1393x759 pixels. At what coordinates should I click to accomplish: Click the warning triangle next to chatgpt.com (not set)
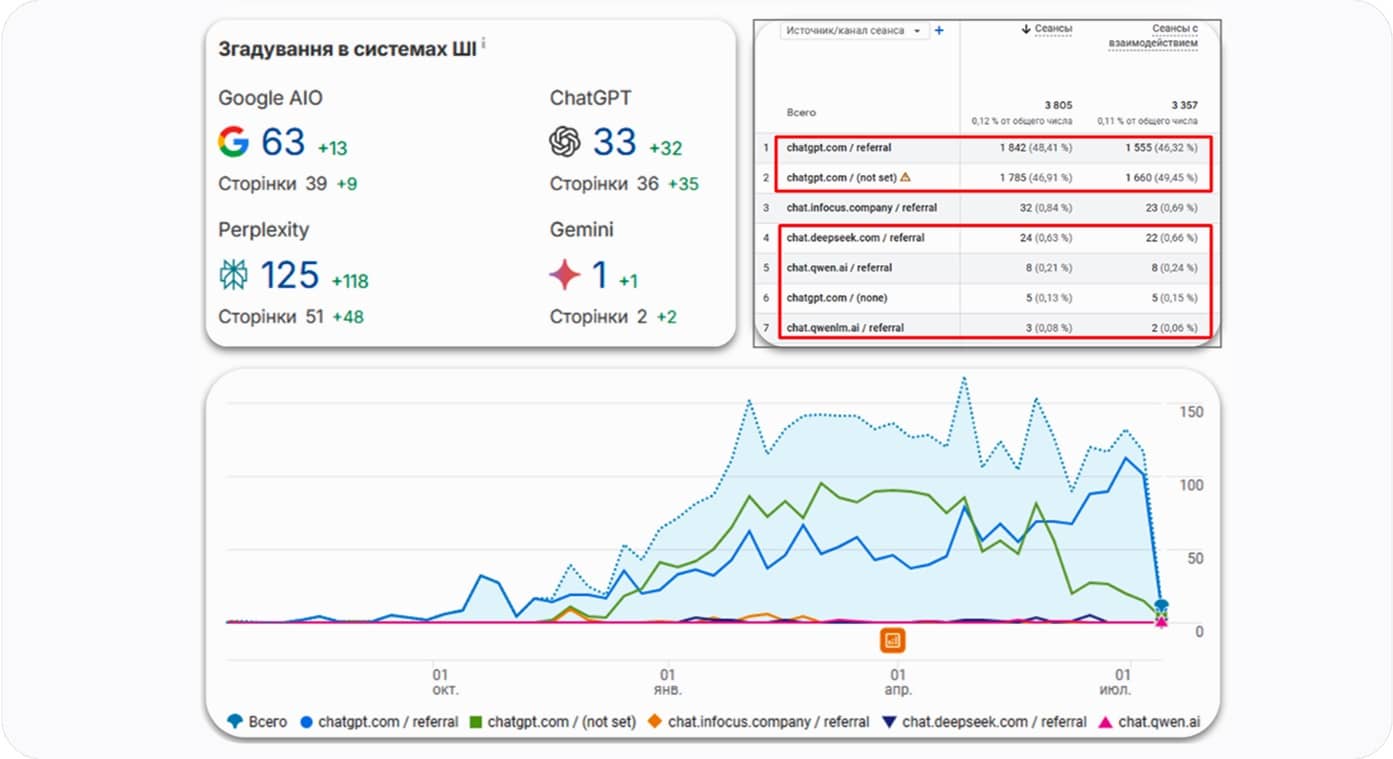click(905, 177)
